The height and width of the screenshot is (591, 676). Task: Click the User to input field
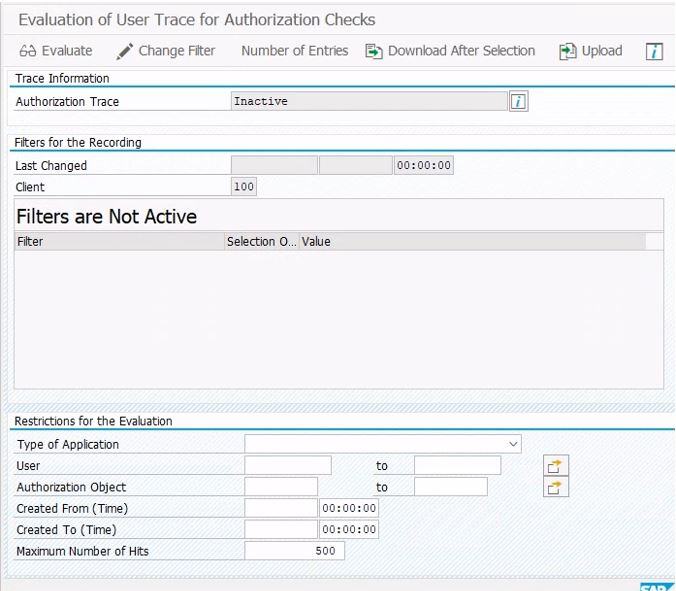coord(457,465)
